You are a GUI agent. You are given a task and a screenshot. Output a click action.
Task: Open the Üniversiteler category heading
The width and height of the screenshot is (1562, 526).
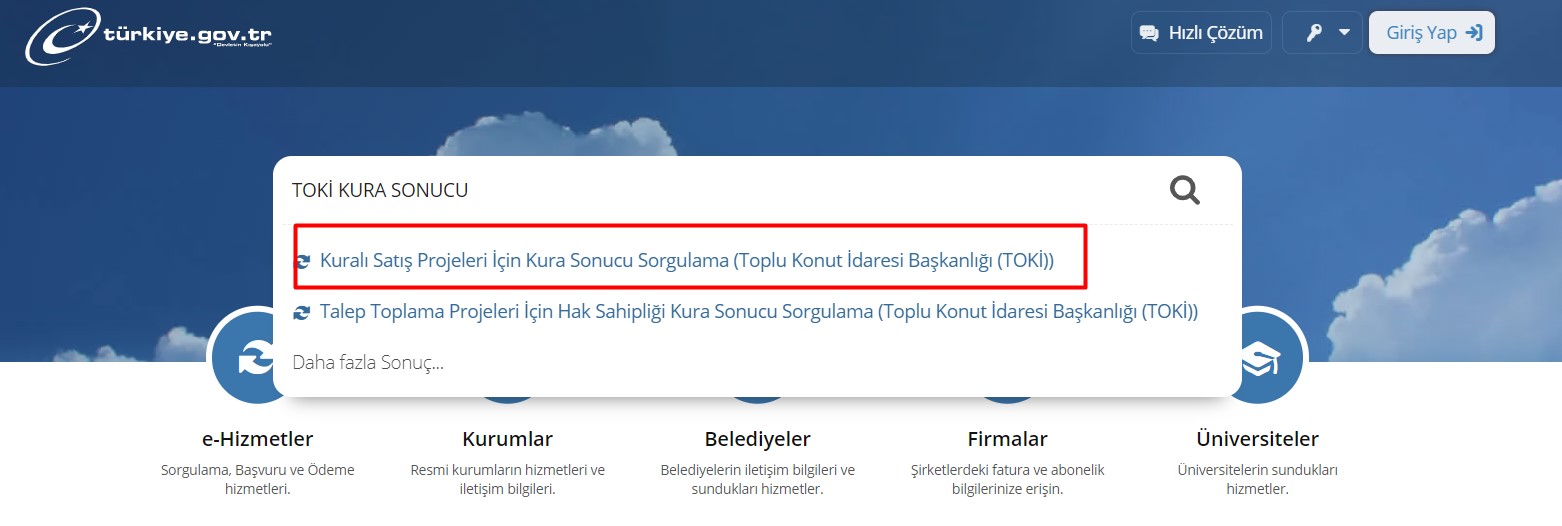(1258, 439)
